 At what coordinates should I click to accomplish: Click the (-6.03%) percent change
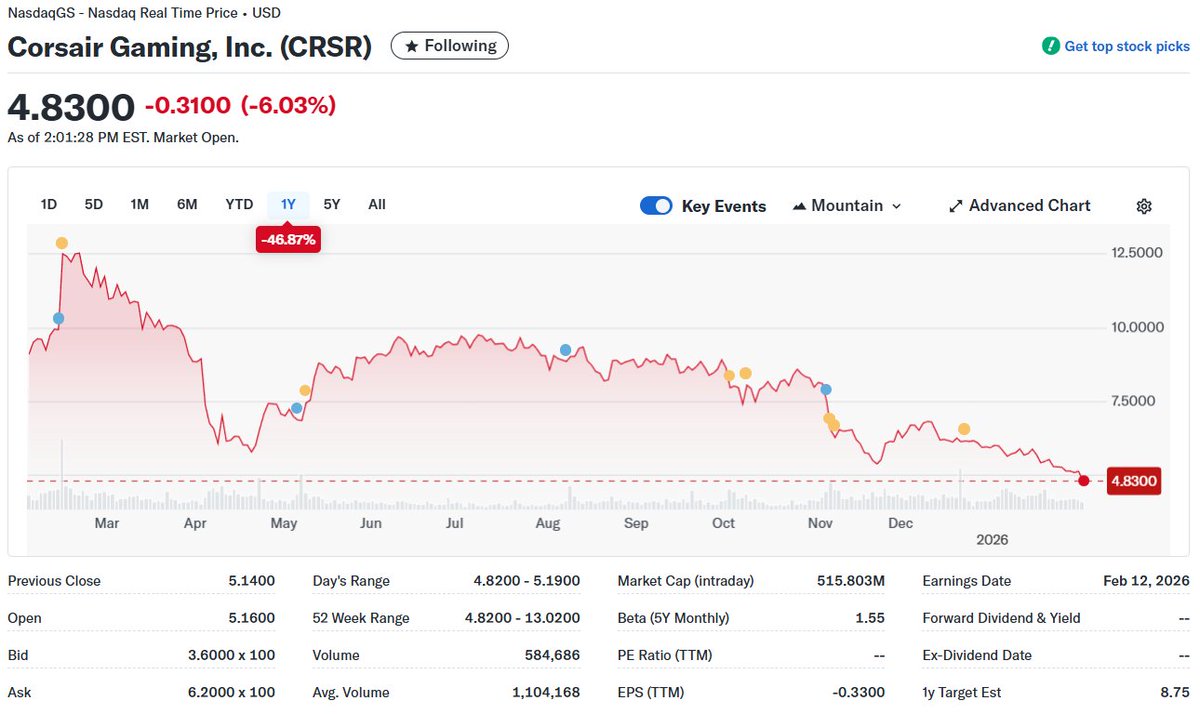pyautogui.click(x=289, y=105)
